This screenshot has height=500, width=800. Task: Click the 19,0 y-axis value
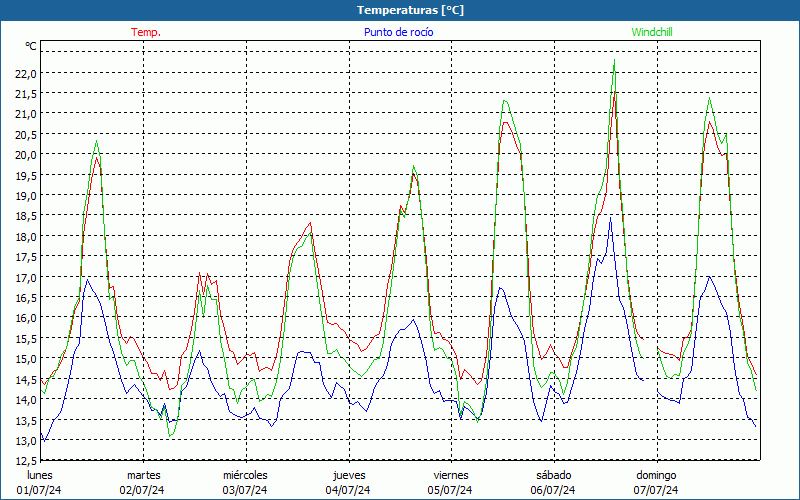26,196
